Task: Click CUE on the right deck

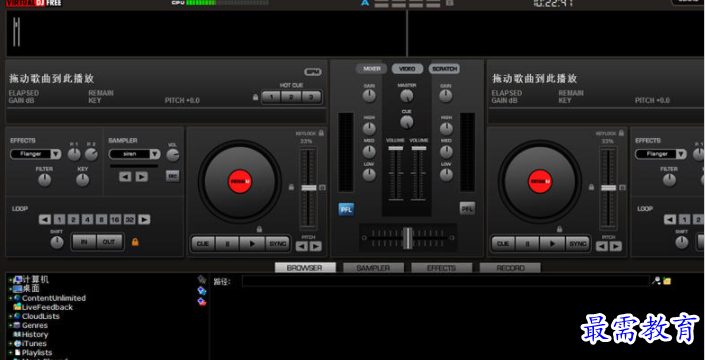Action: click(503, 244)
